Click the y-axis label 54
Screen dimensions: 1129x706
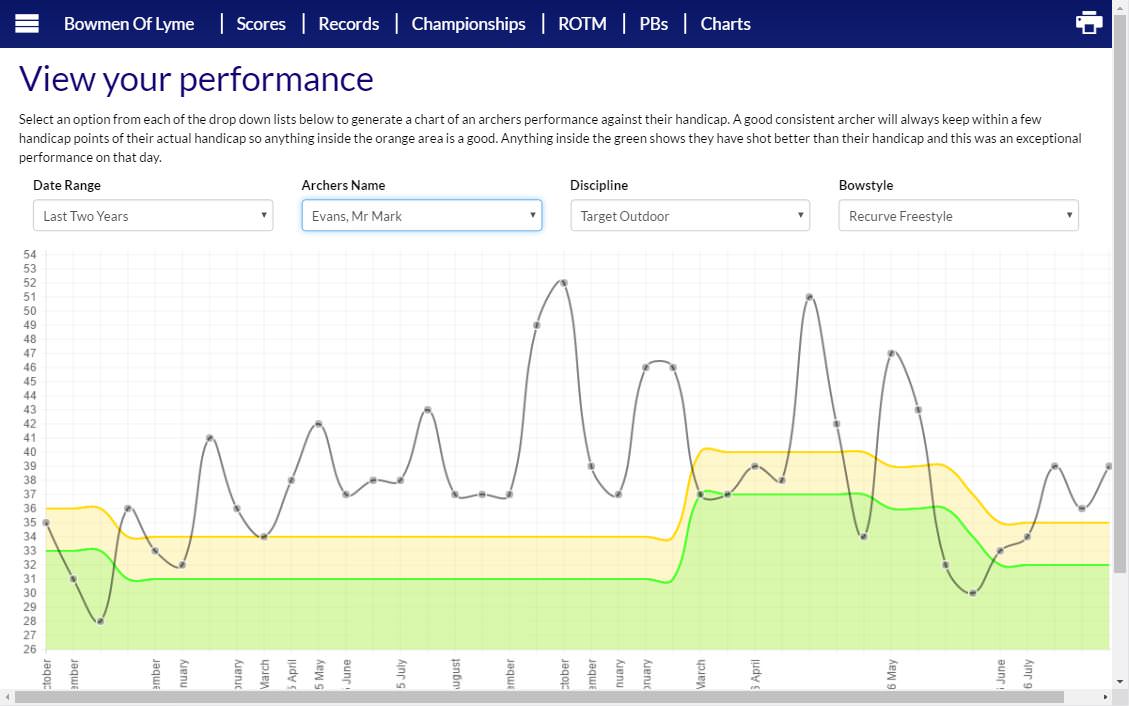pos(30,254)
